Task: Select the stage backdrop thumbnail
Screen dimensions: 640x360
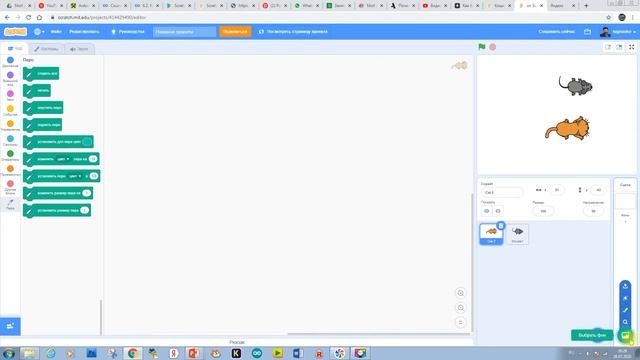Action: coord(625,201)
